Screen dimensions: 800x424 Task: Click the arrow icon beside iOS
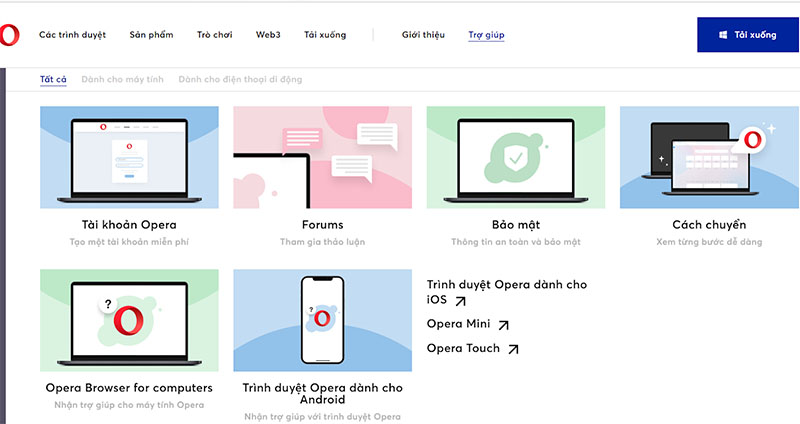point(461,301)
